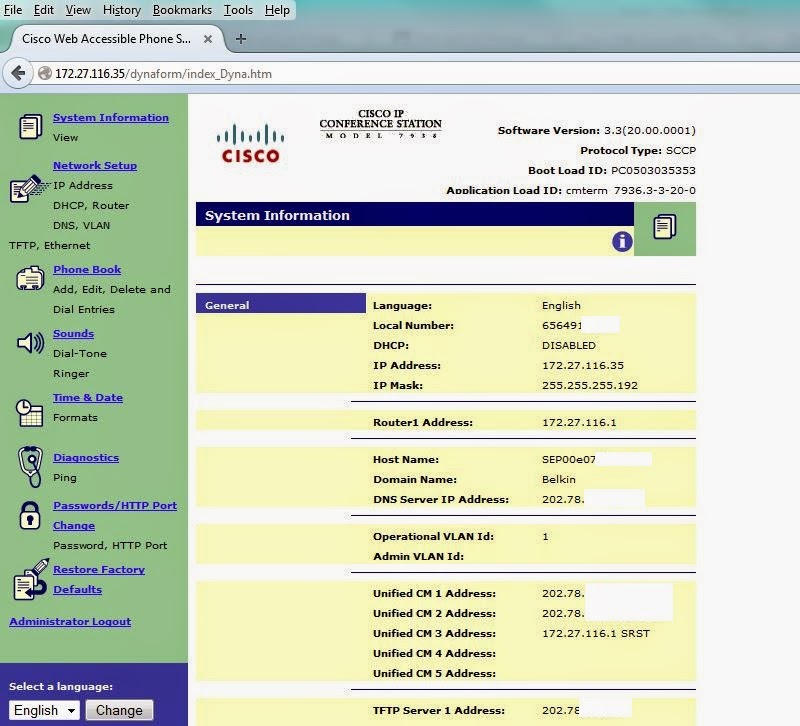
Task: Open the Help menu
Action: (277, 10)
